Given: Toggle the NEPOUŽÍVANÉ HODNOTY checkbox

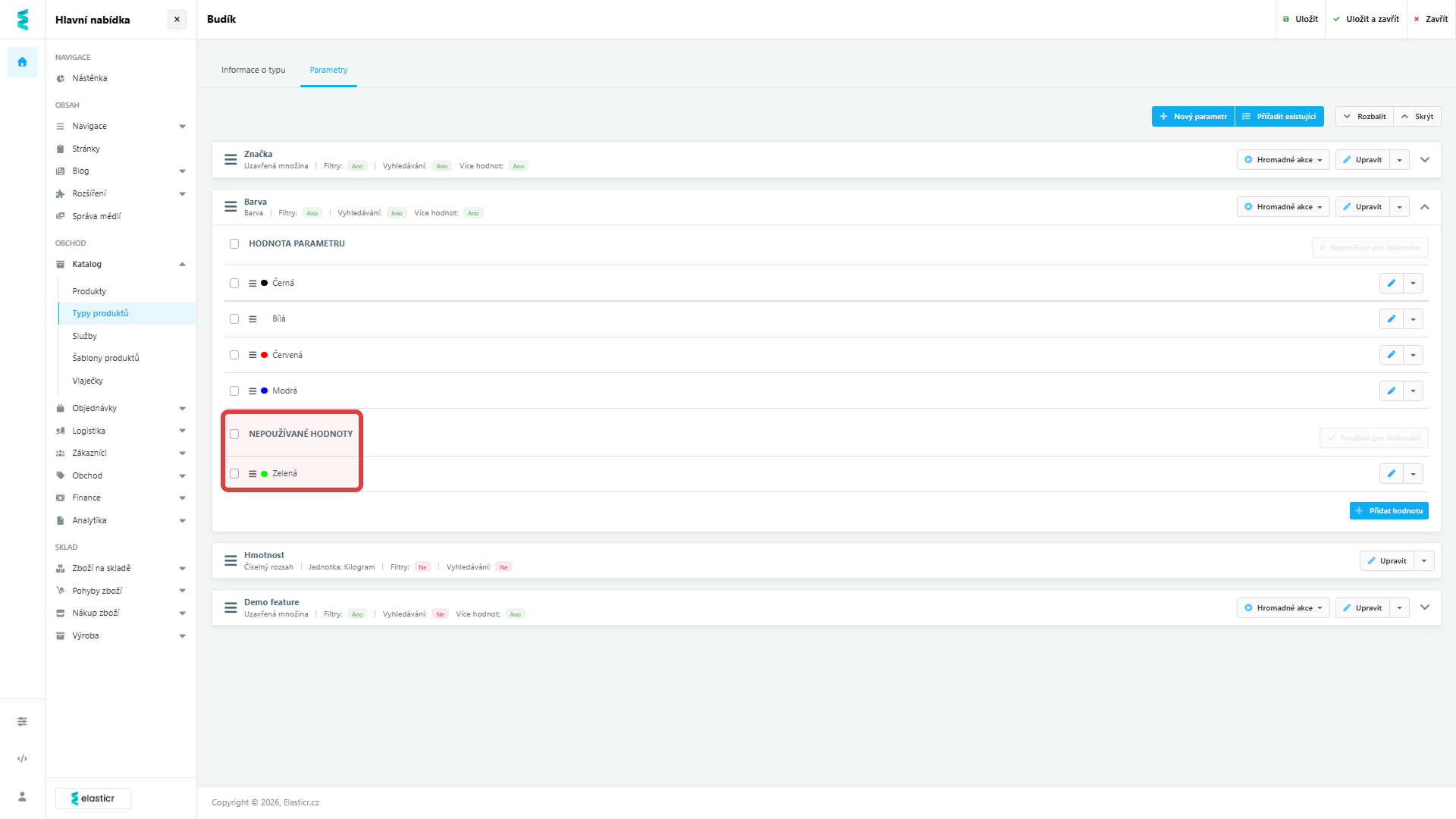Looking at the screenshot, I should tap(234, 435).
